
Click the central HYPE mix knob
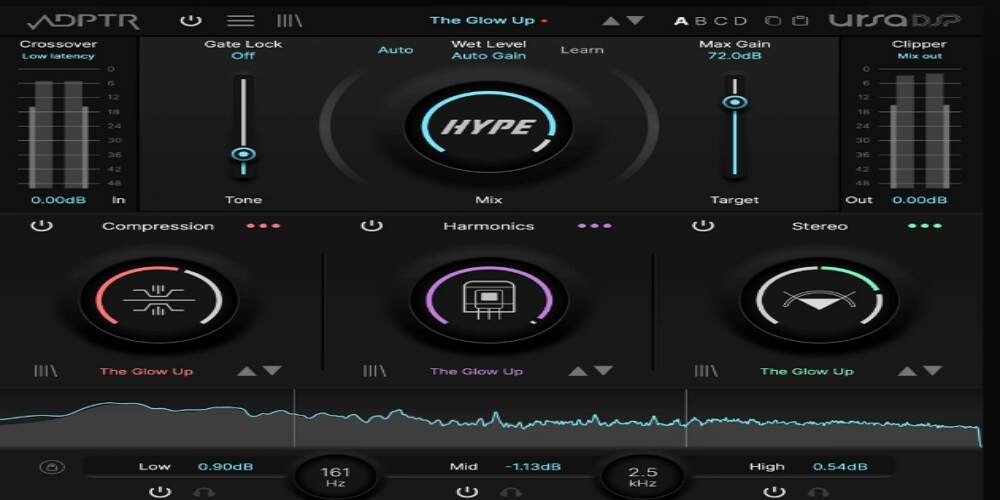coord(488,128)
